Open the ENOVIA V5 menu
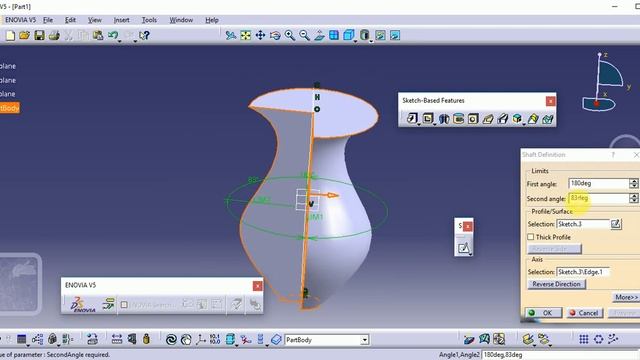The width and height of the screenshot is (640, 360). coord(20,20)
